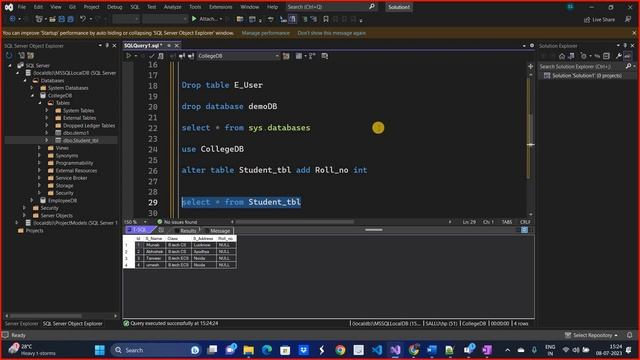Open the SQL menu
The height and width of the screenshot is (360, 640).
(135, 7)
